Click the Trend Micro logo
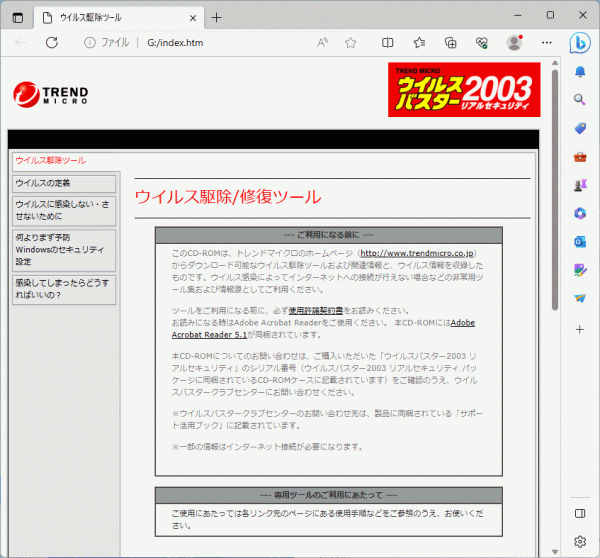The width and height of the screenshot is (600, 558). click(51, 94)
